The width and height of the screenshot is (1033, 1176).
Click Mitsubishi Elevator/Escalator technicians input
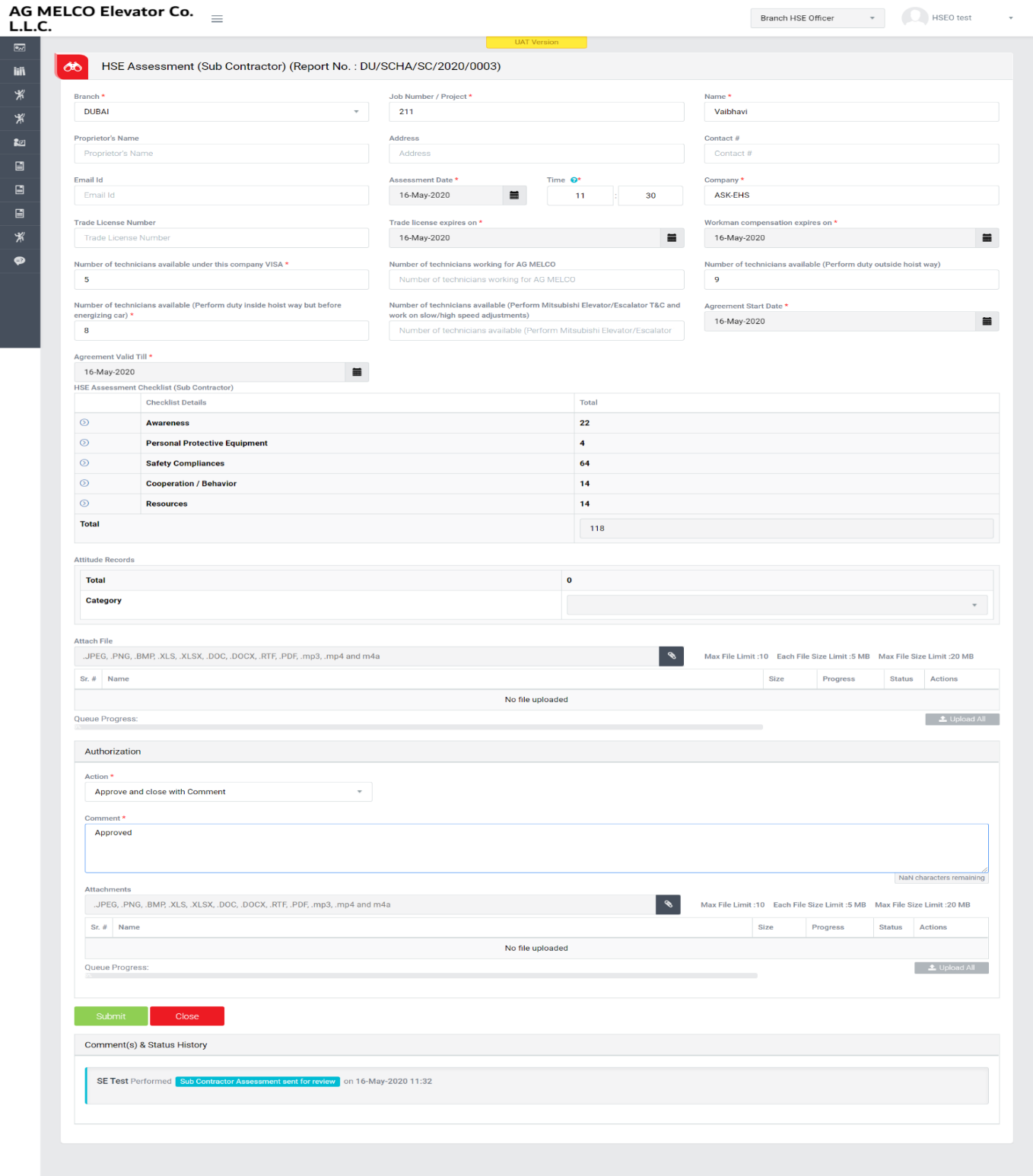pos(536,331)
